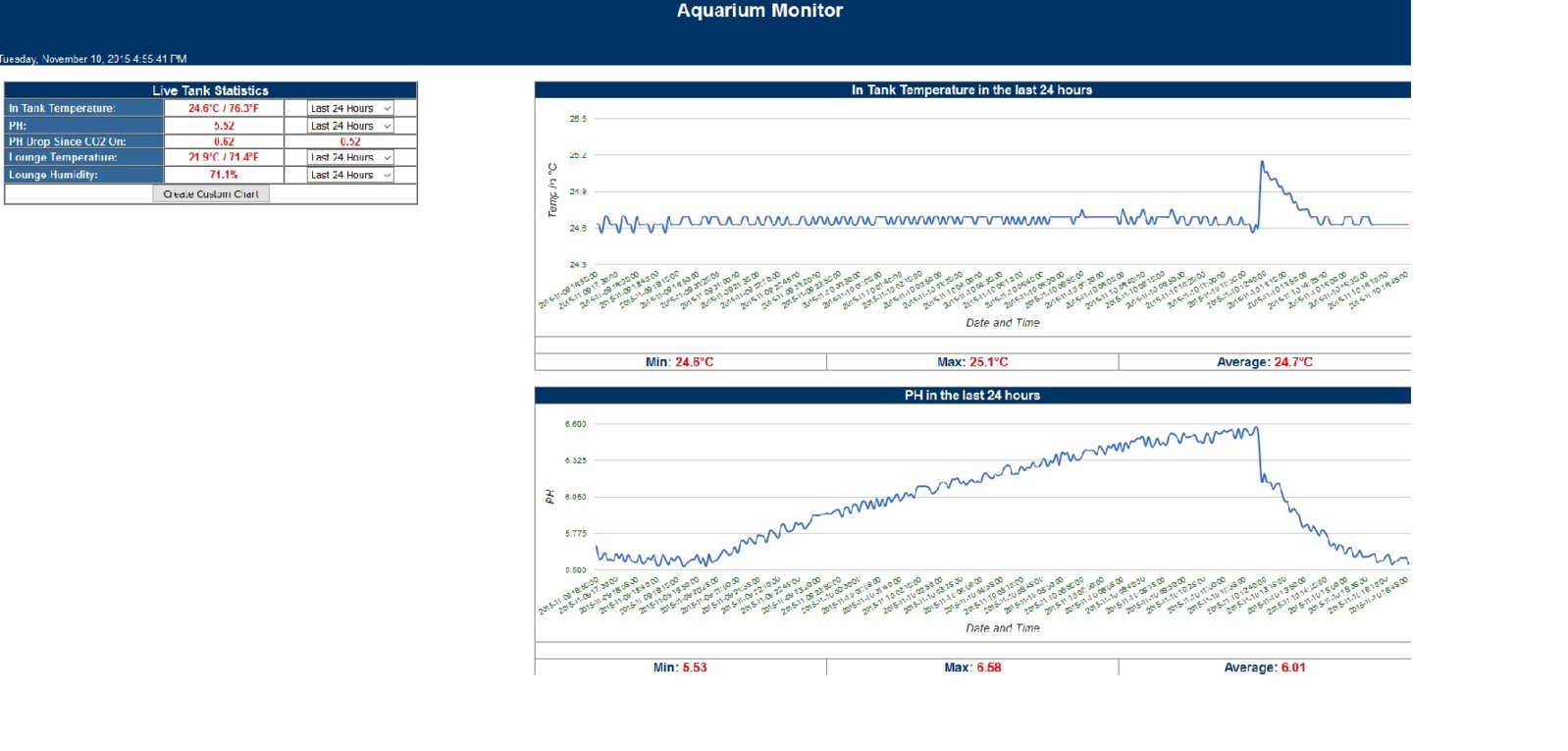Open Lounge Humidity time range dropdown

[350, 175]
